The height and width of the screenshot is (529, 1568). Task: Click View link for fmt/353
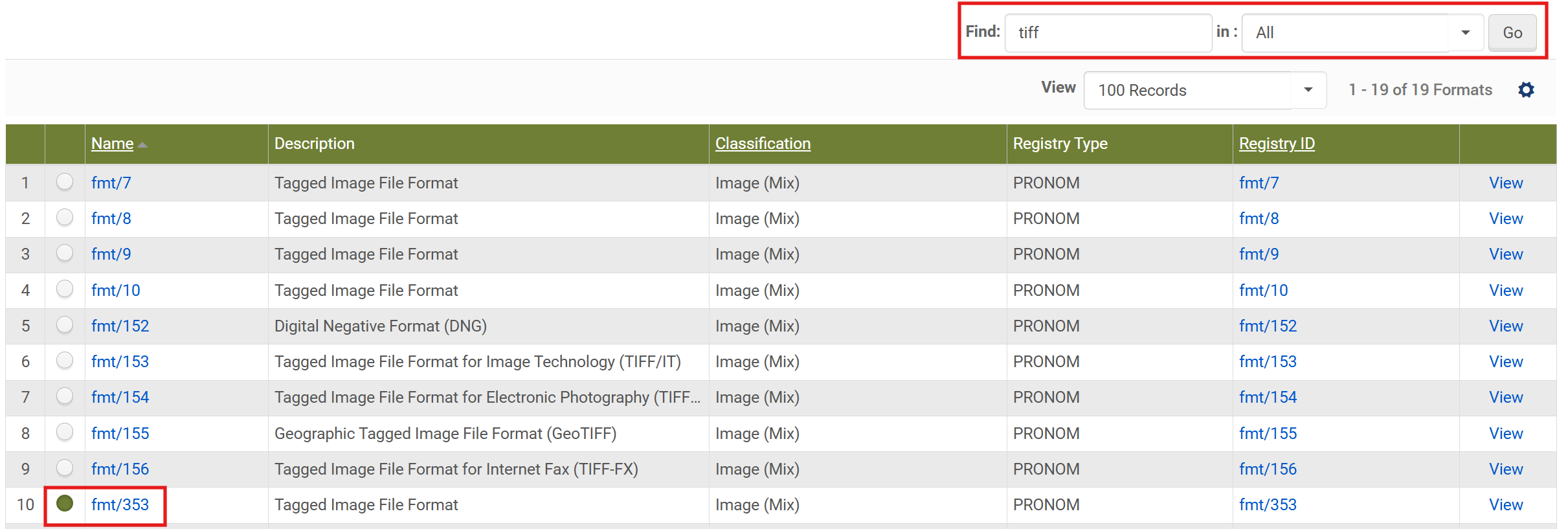pyautogui.click(x=1505, y=504)
